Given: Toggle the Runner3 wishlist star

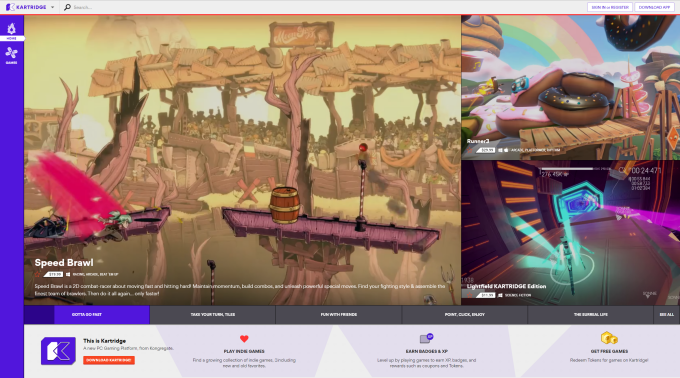Looking at the screenshot, I should pos(470,150).
